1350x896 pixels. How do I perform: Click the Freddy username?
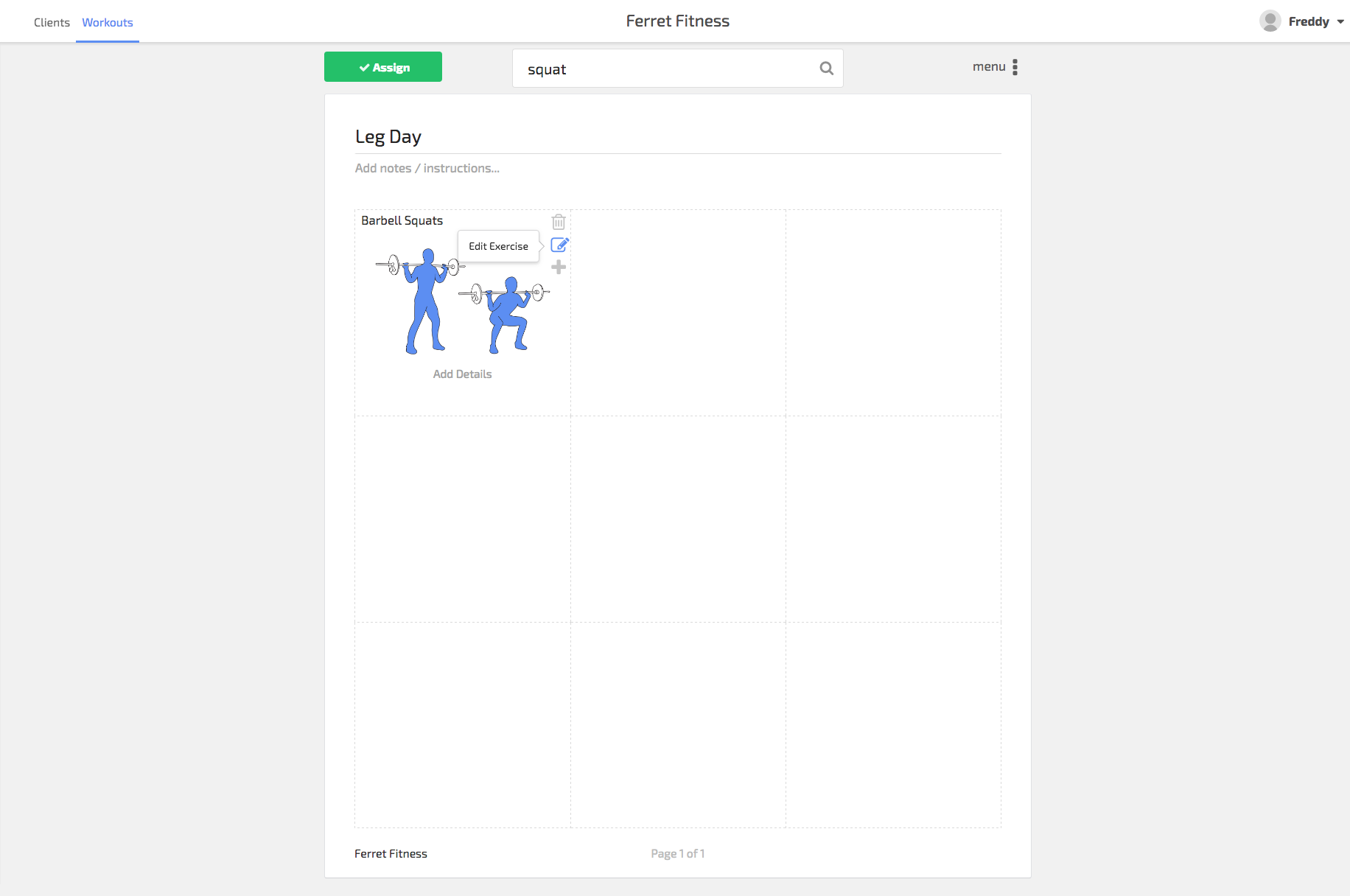tap(1309, 21)
